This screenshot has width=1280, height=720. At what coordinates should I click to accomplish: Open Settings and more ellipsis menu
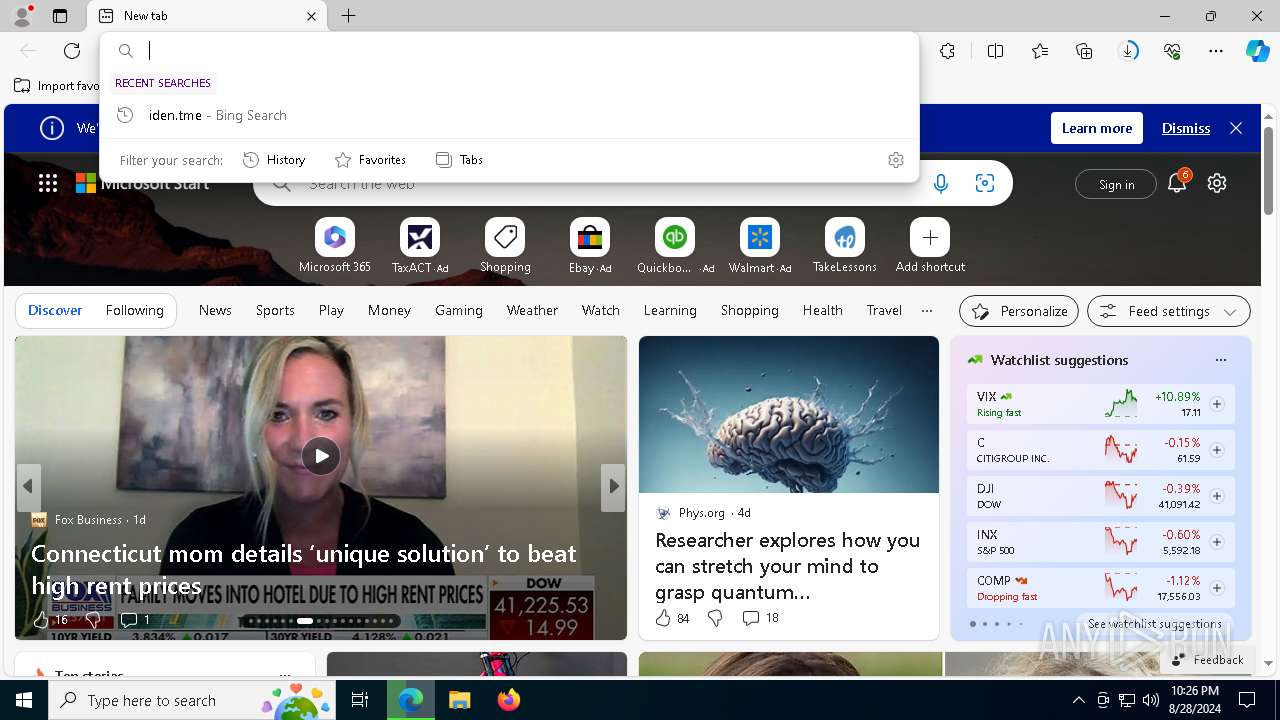point(1216,51)
